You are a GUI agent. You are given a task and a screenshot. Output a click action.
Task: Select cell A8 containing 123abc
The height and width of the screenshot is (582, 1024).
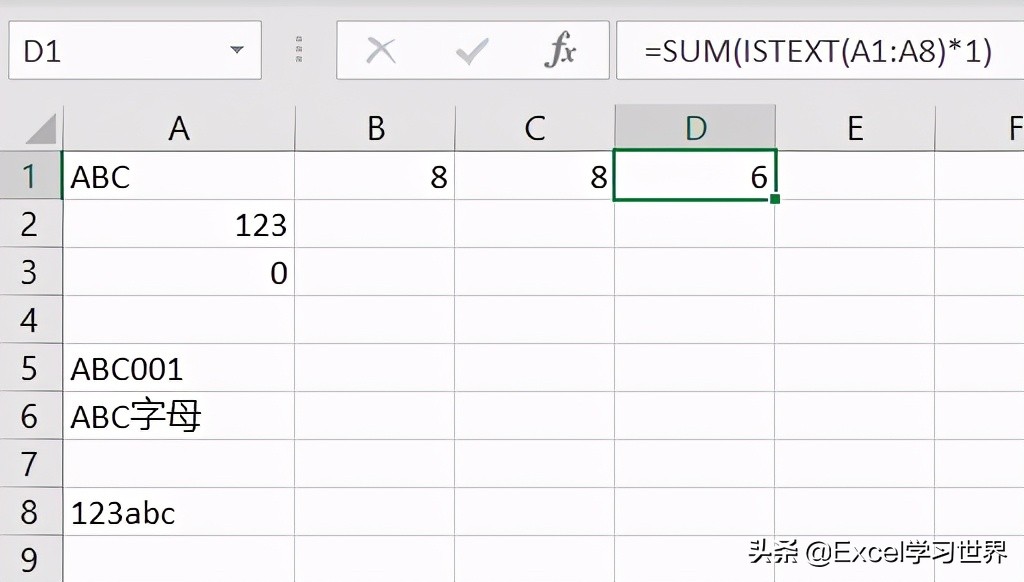(x=178, y=512)
